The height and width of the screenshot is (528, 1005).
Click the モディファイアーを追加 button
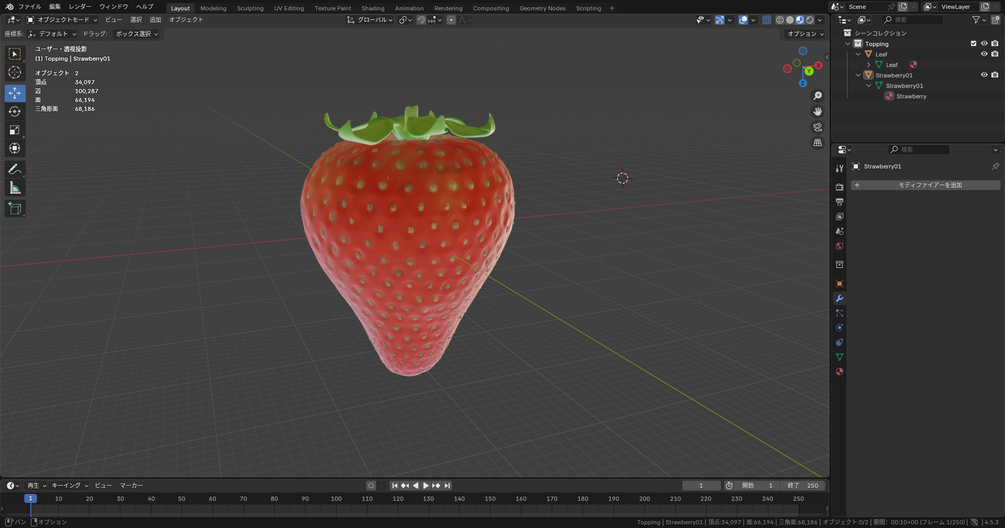(x=926, y=185)
